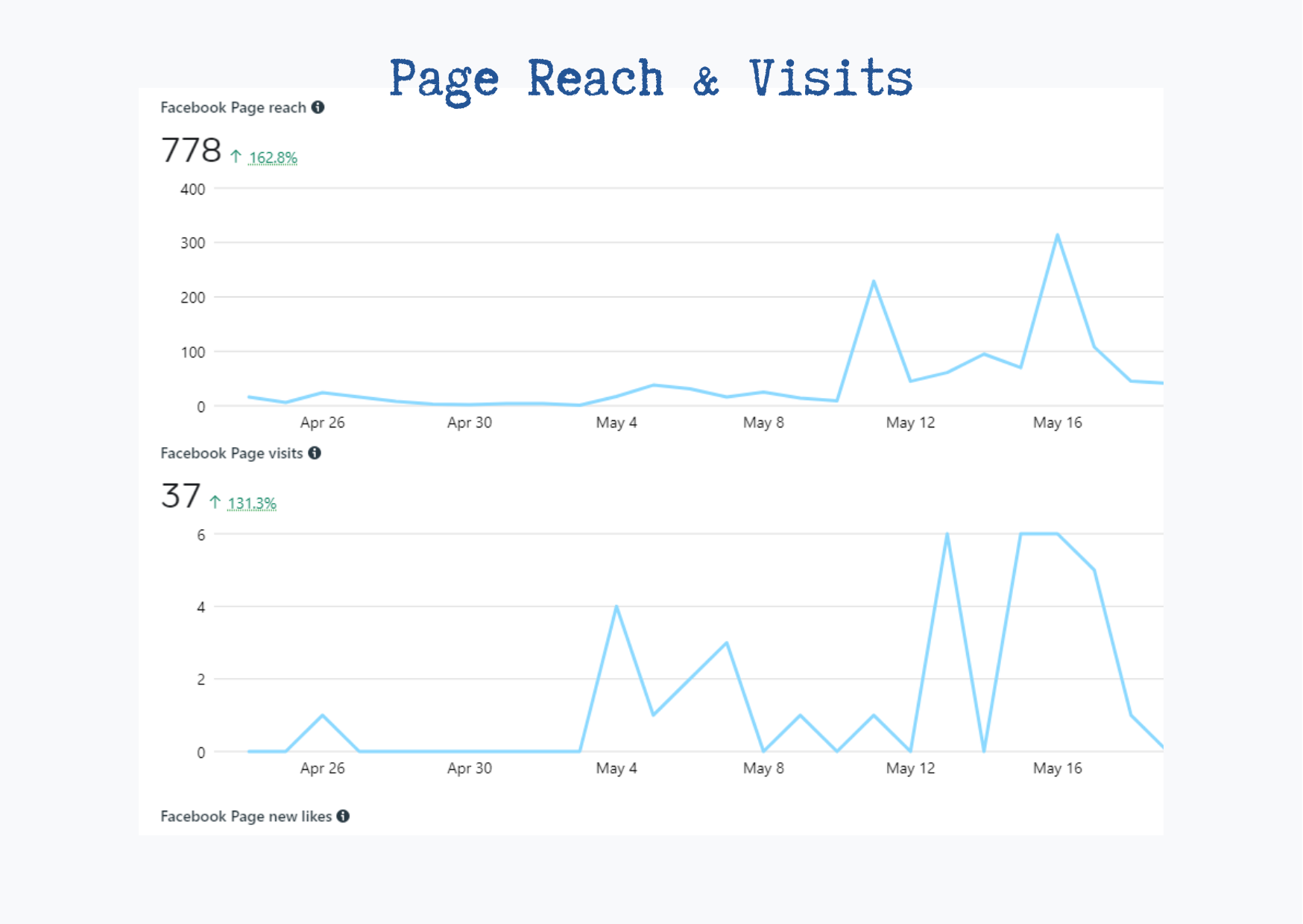Click "May 12" on the reach chart axis
The image size is (1303, 924).
coord(910,423)
